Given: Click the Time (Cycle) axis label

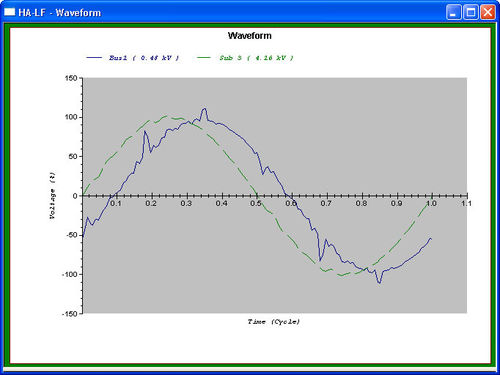Looking at the screenshot, I should 274,322.
